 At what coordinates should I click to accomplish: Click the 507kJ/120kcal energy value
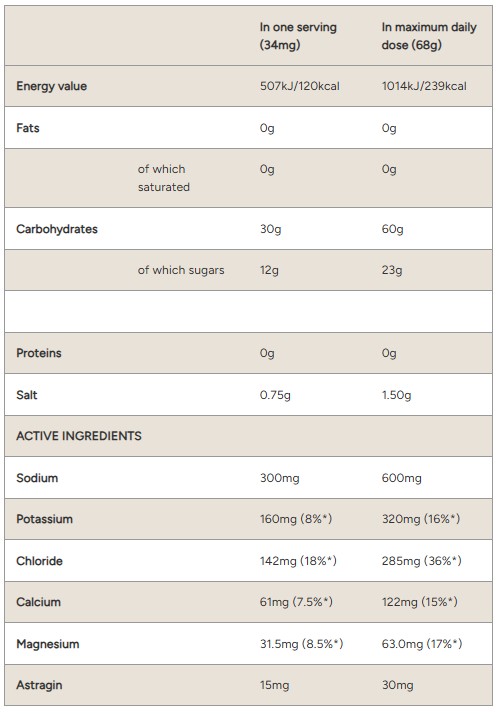(300, 86)
